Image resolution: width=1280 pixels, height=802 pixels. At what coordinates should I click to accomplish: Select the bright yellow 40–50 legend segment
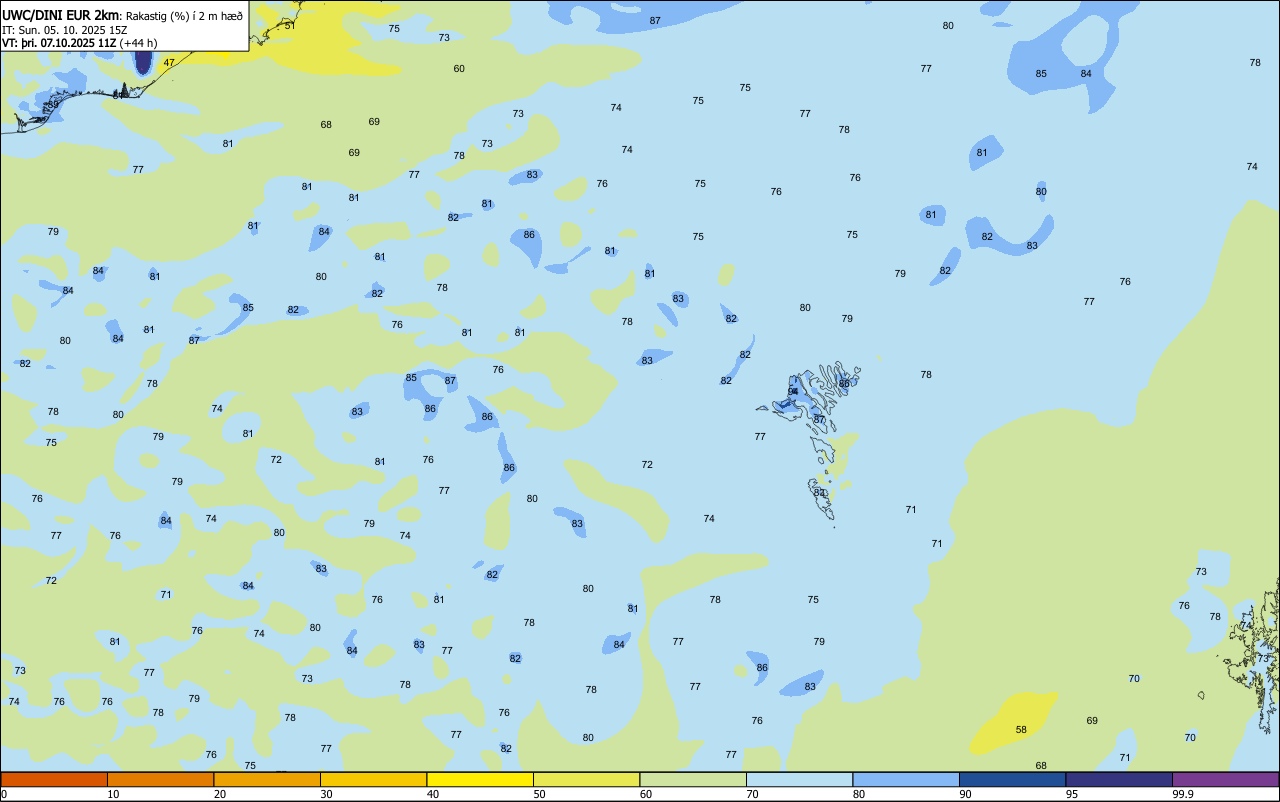pyautogui.click(x=480, y=779)
